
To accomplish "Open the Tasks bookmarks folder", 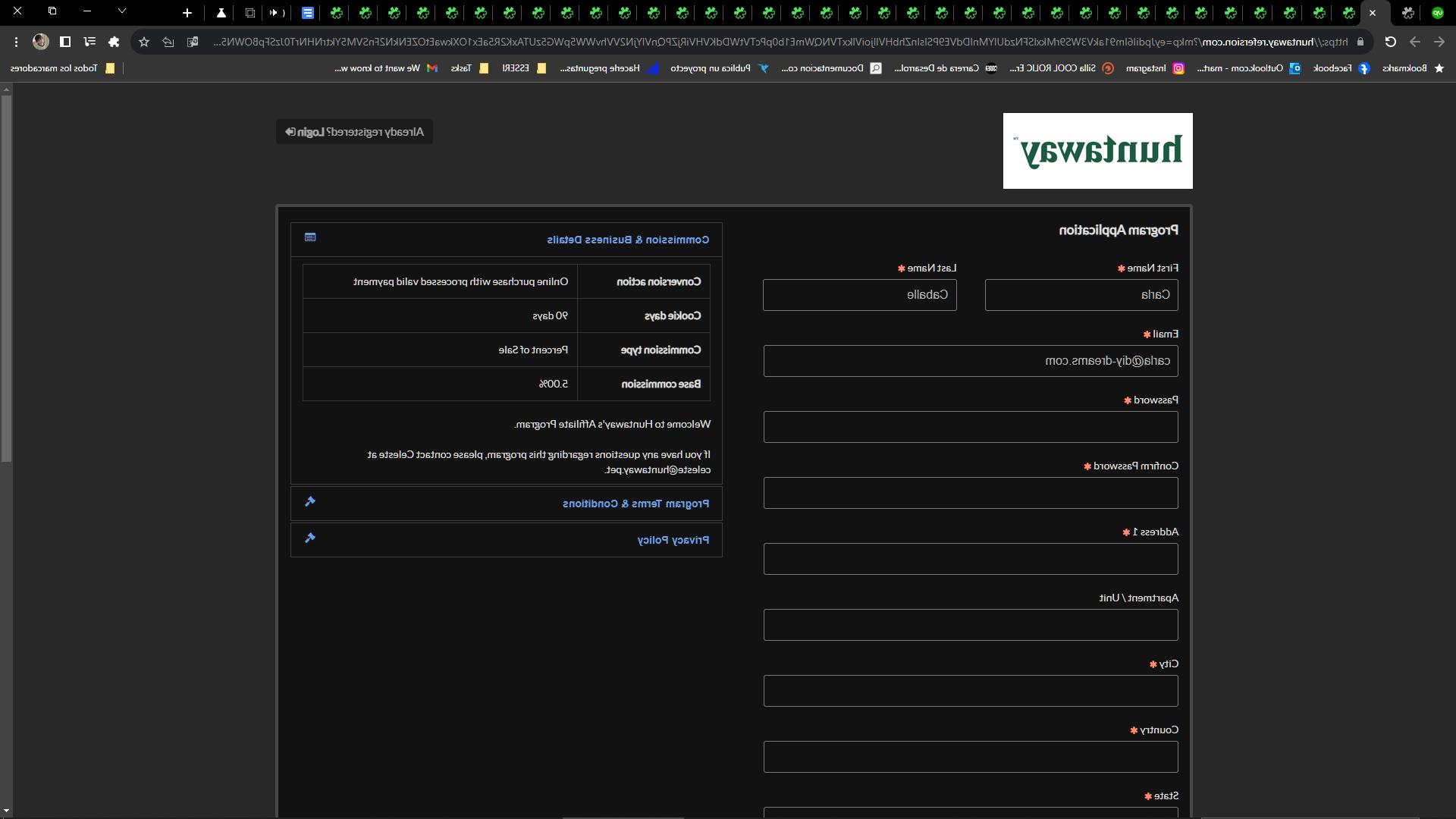I will [469, 68].
